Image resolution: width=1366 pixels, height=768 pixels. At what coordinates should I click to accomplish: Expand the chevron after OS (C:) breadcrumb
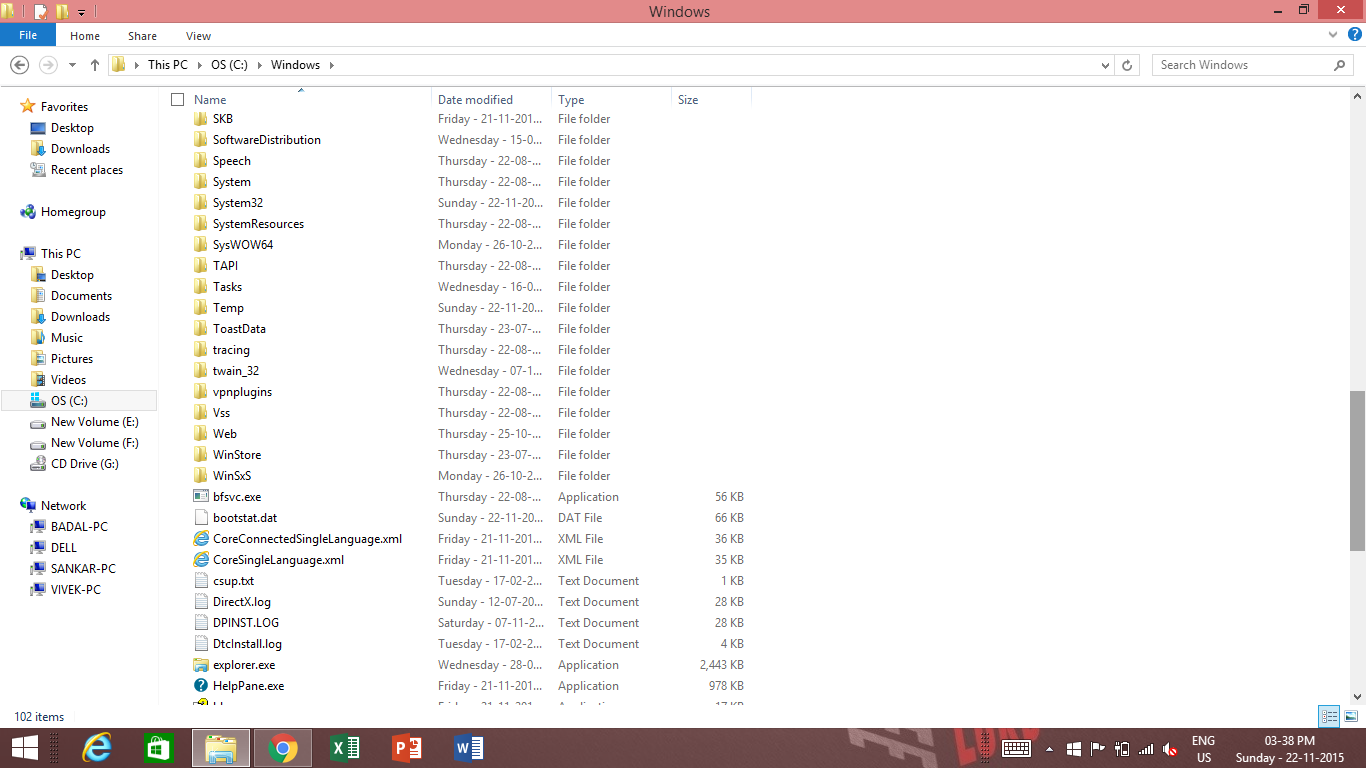tap(258, 65)
